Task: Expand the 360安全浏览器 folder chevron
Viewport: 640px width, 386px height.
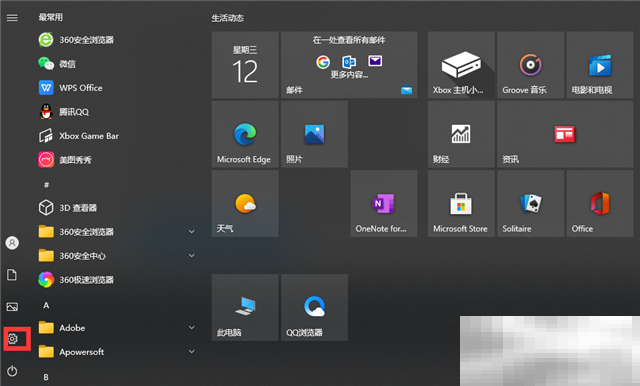Action: pos(191,231)
